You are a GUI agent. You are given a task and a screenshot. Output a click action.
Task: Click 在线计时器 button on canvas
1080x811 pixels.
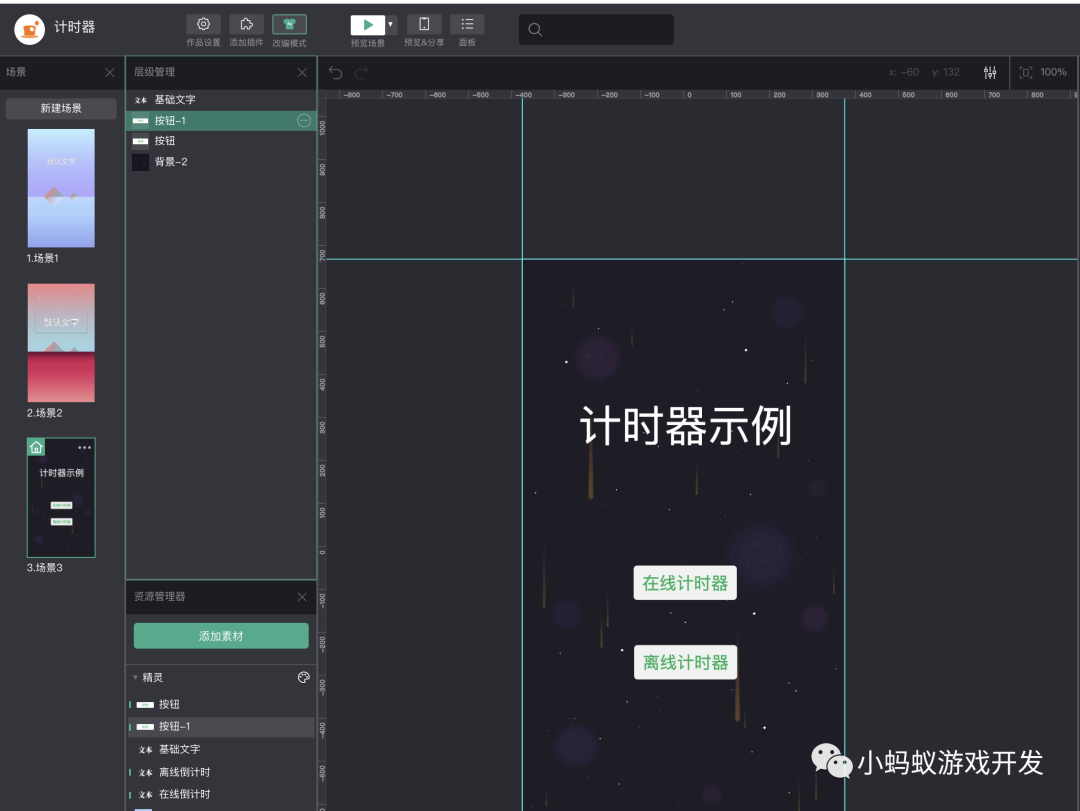685,583
